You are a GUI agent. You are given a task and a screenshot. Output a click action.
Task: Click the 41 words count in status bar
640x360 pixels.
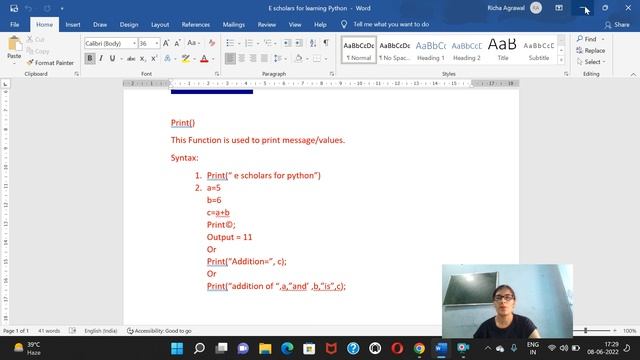[x=49, y=331]
